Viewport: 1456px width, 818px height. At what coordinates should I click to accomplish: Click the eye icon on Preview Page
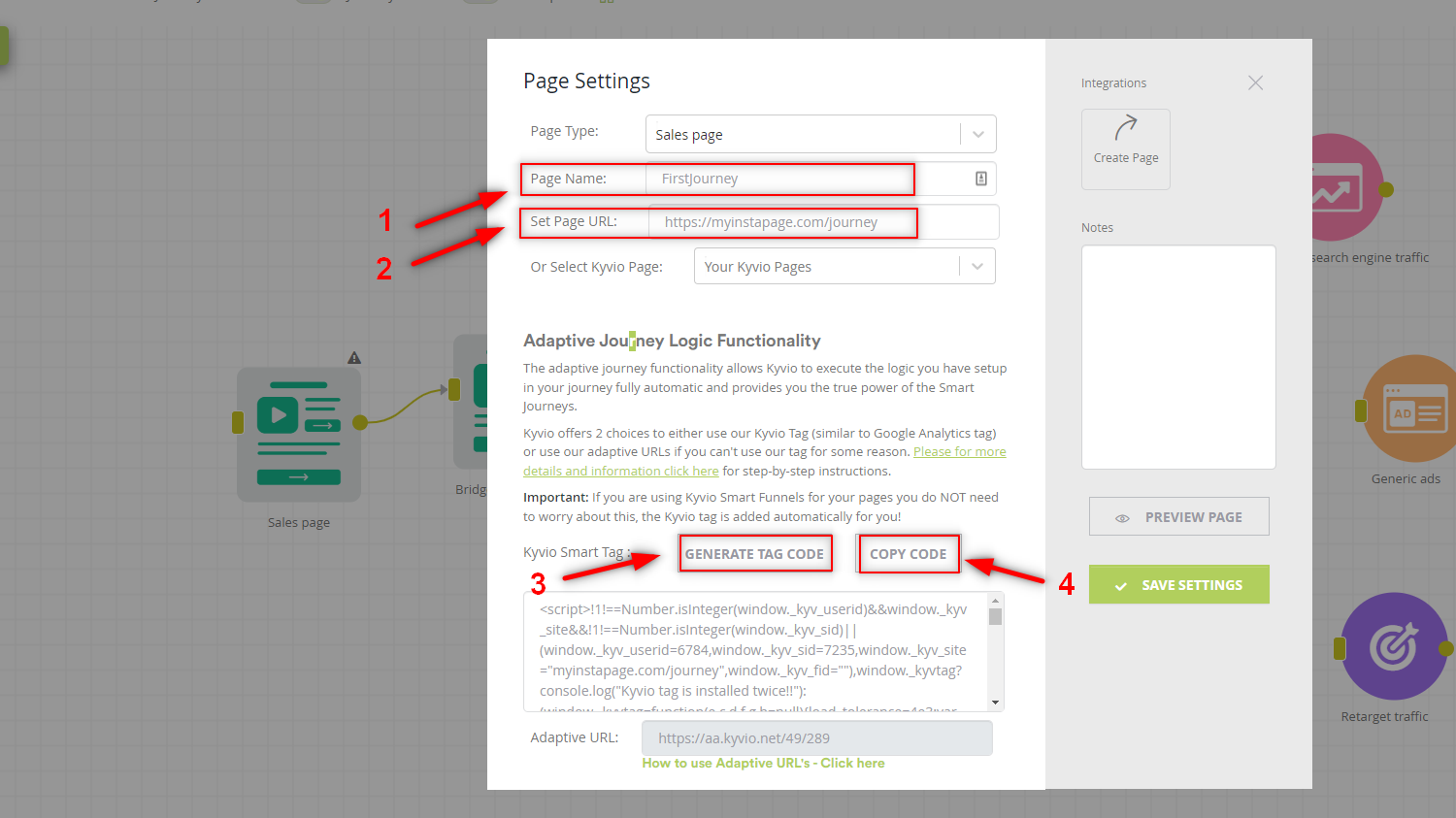coord(1122,518)
